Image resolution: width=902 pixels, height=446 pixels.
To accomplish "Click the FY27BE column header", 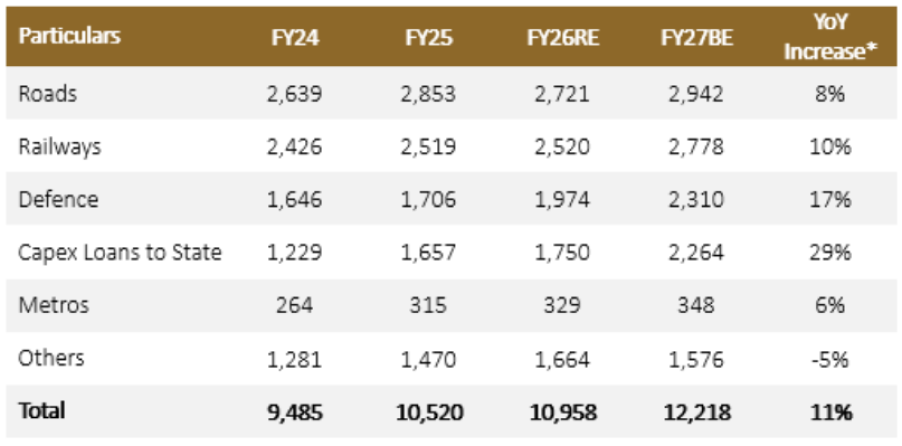I will pos(697,37).
